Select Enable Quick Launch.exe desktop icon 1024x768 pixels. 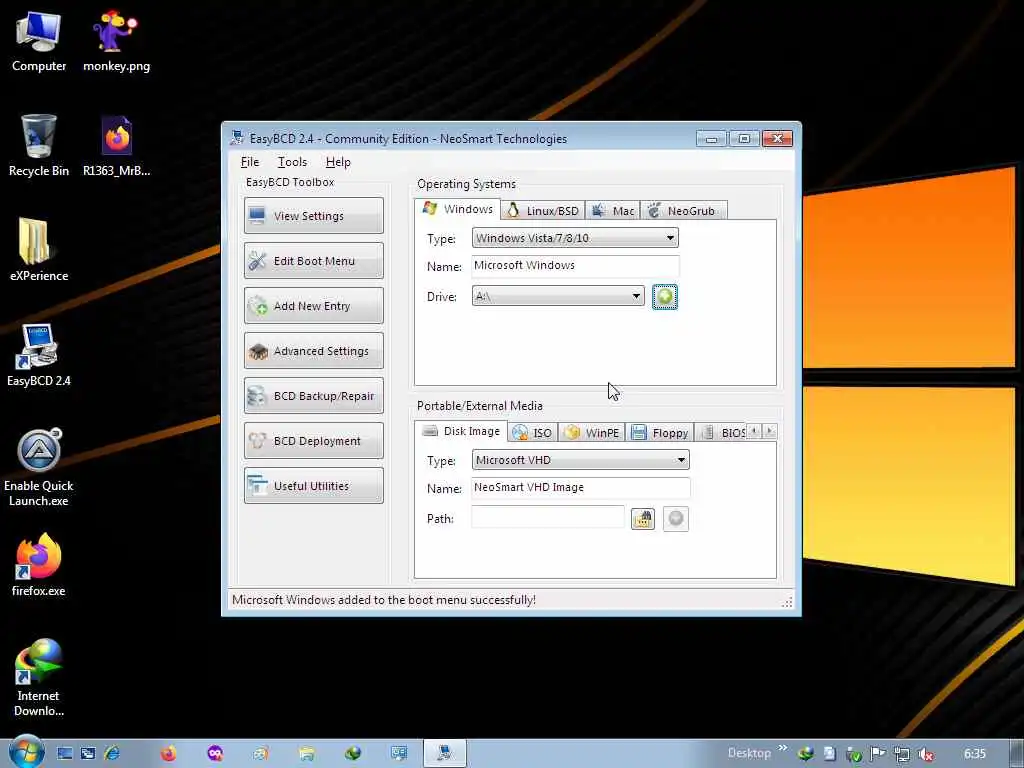[x=39, y=467]
